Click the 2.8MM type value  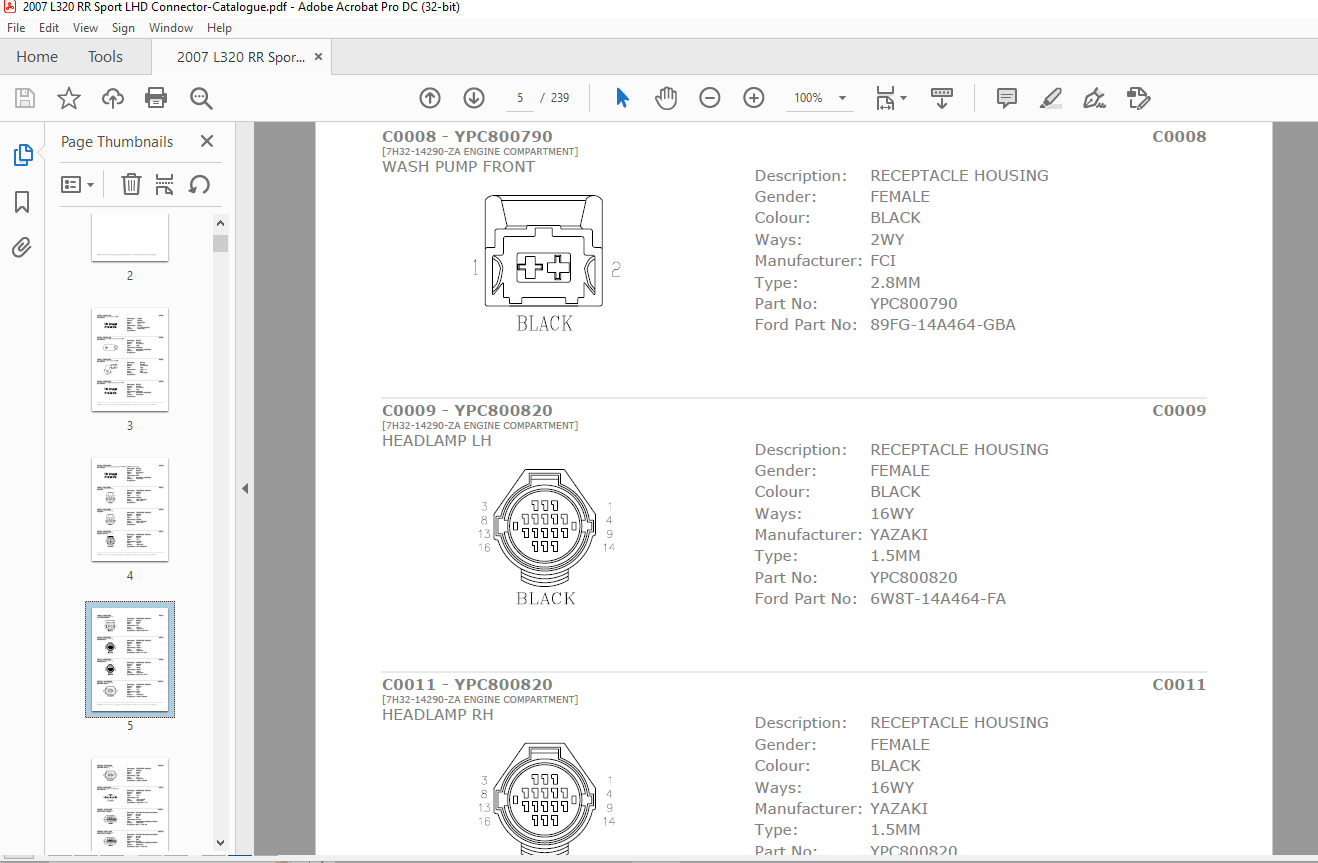tap(895, 283)
